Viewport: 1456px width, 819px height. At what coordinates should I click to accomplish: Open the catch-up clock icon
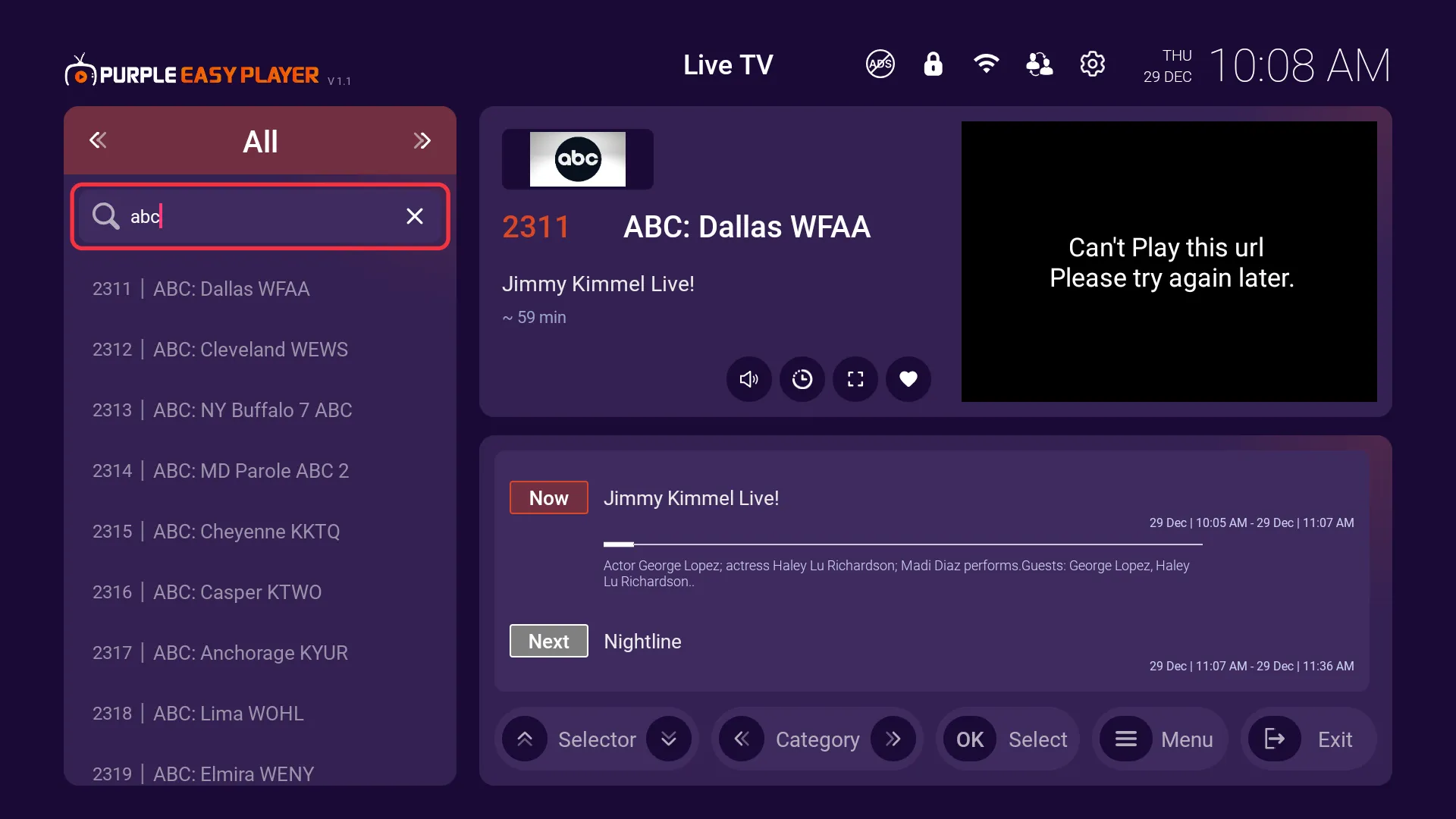point(802,379)
